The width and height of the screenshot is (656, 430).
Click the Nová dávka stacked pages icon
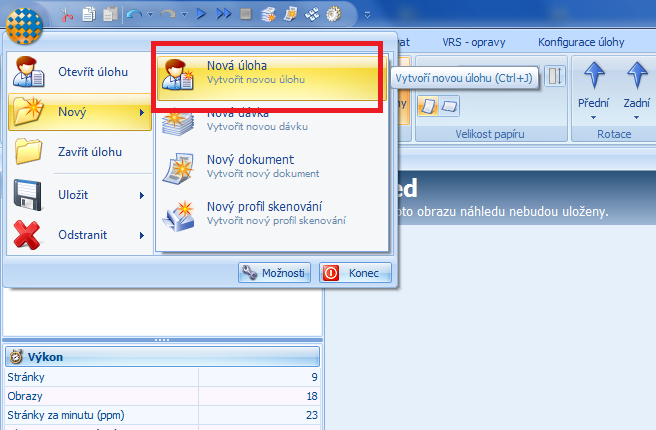(178, 122)
